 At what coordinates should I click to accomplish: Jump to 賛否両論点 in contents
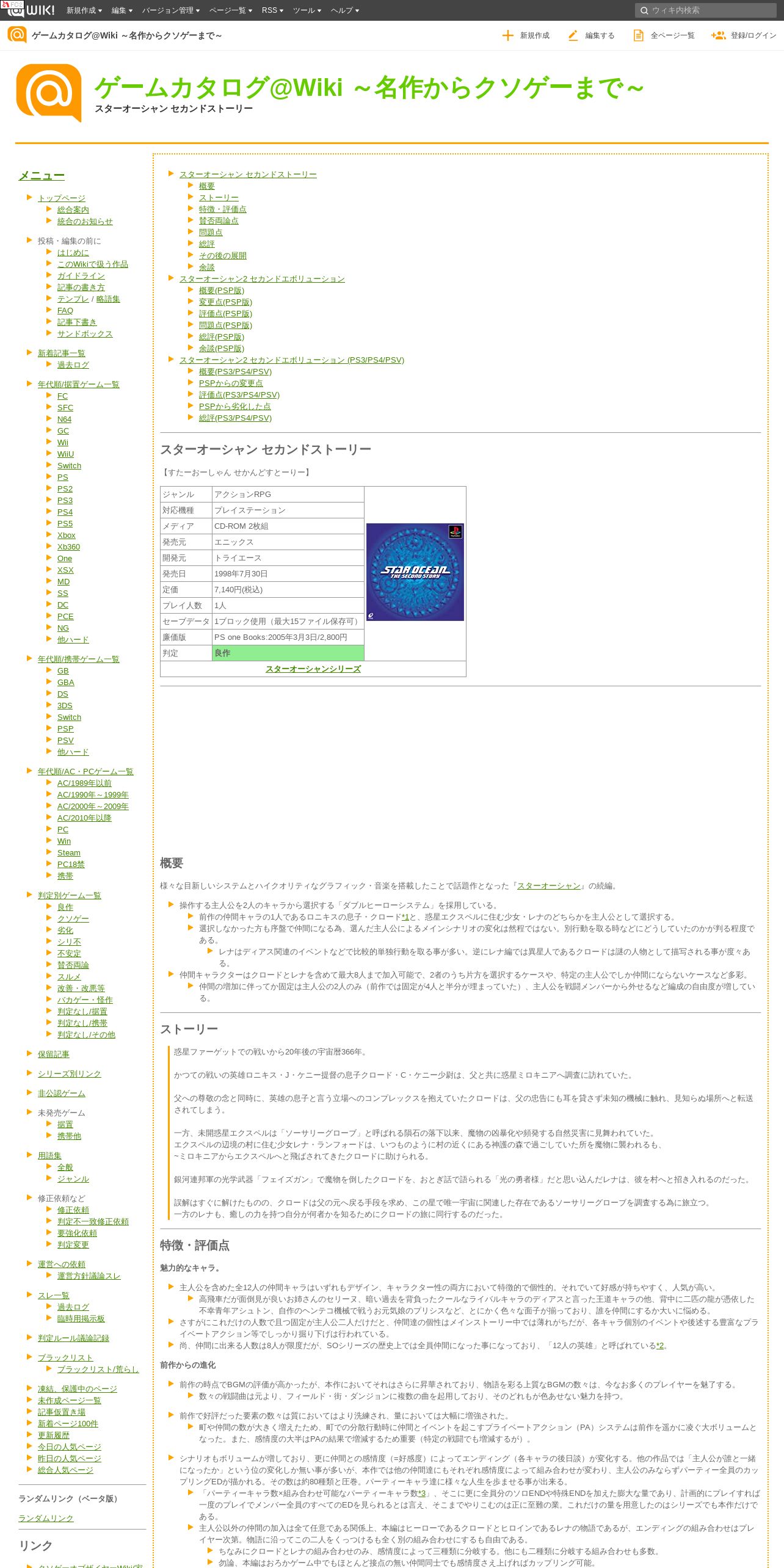pyautogui.click(x=219, y=221)
